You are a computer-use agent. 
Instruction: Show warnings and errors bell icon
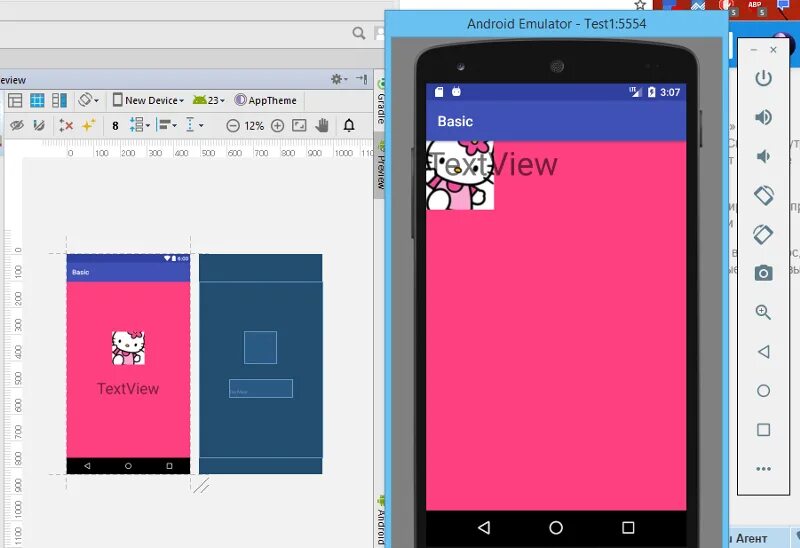pos(349,125)
